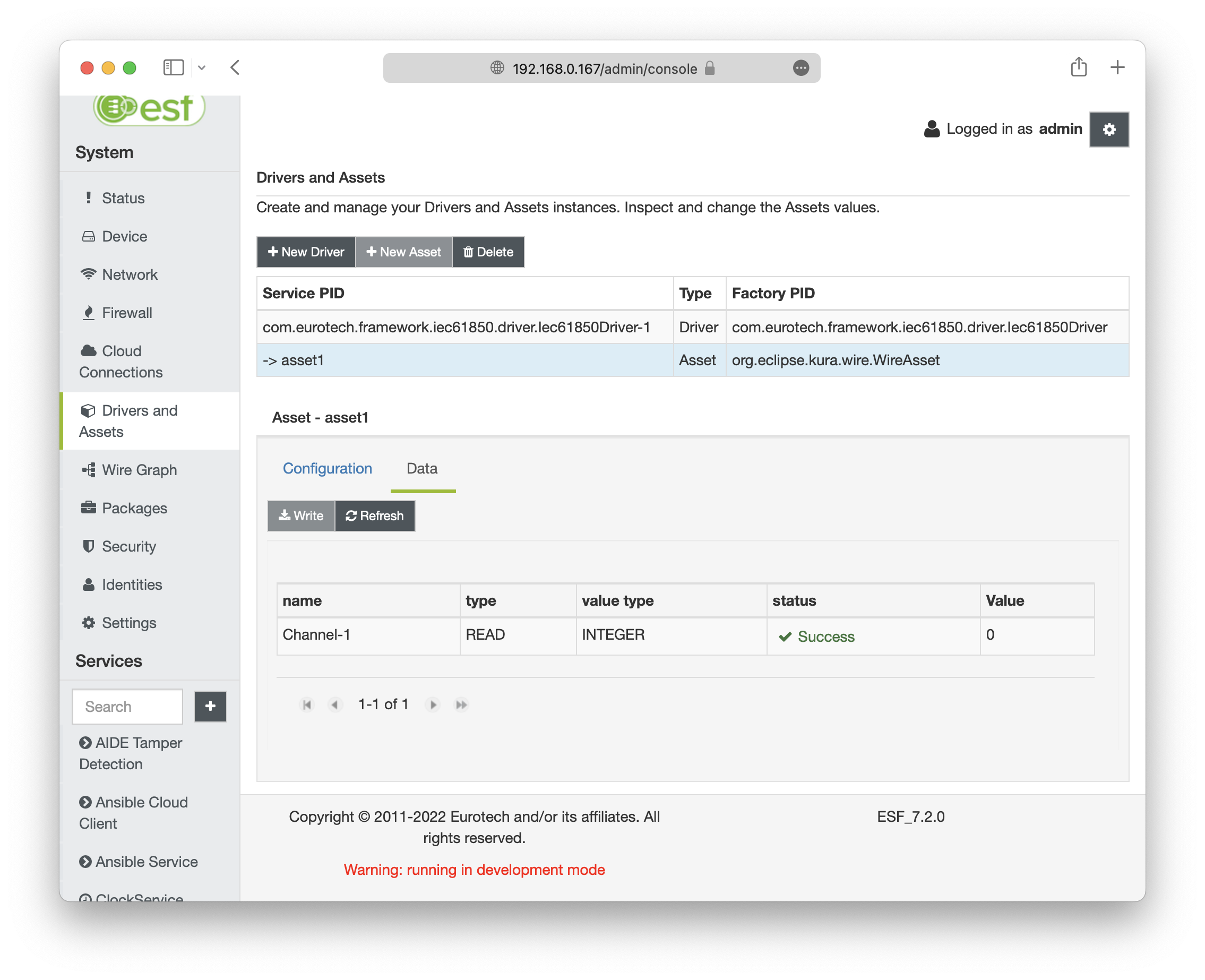Click the Safari share icon
This screenshot has width=1205, height=980.
pyautogui.click(x=1078, y=68)
